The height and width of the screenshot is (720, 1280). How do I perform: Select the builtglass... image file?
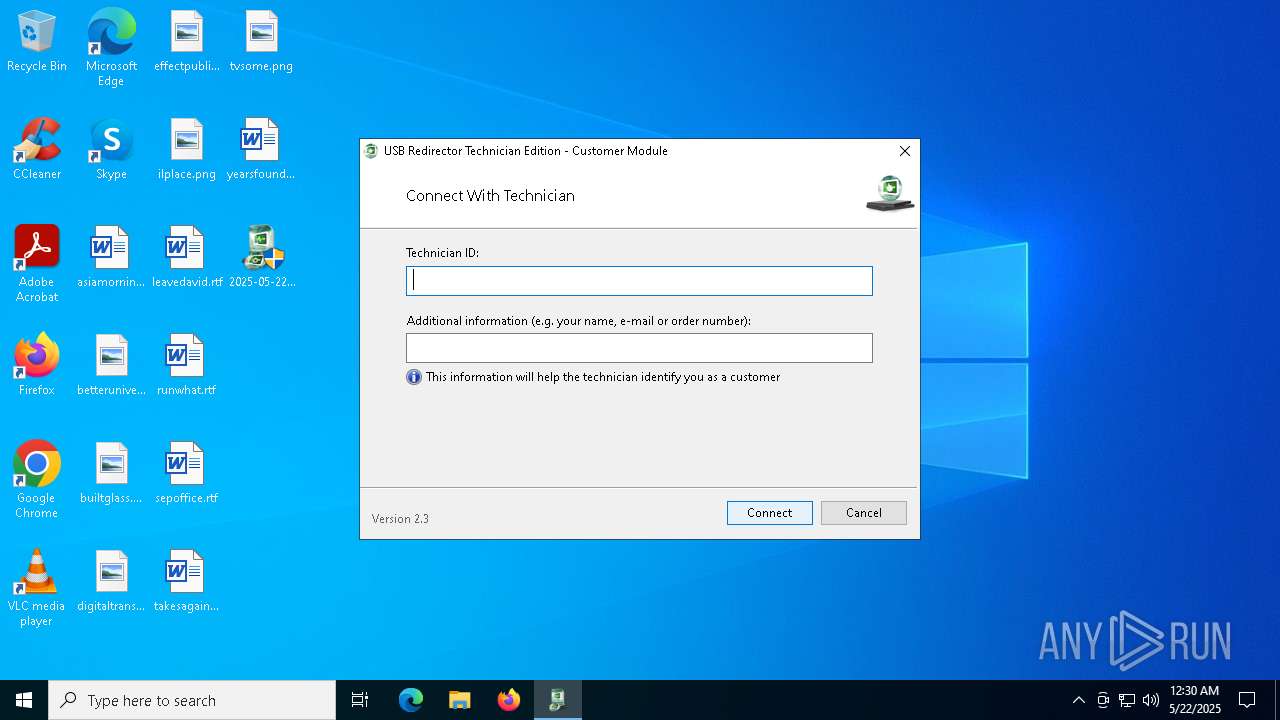coord(111,474)
